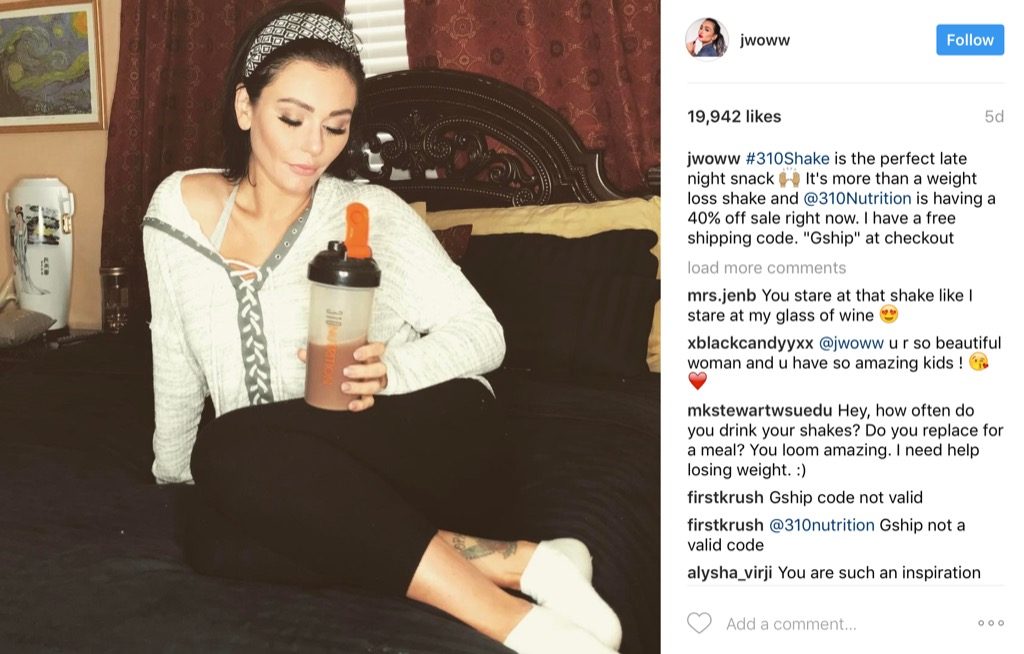Open the three-dots more options menu

[991, 623]
